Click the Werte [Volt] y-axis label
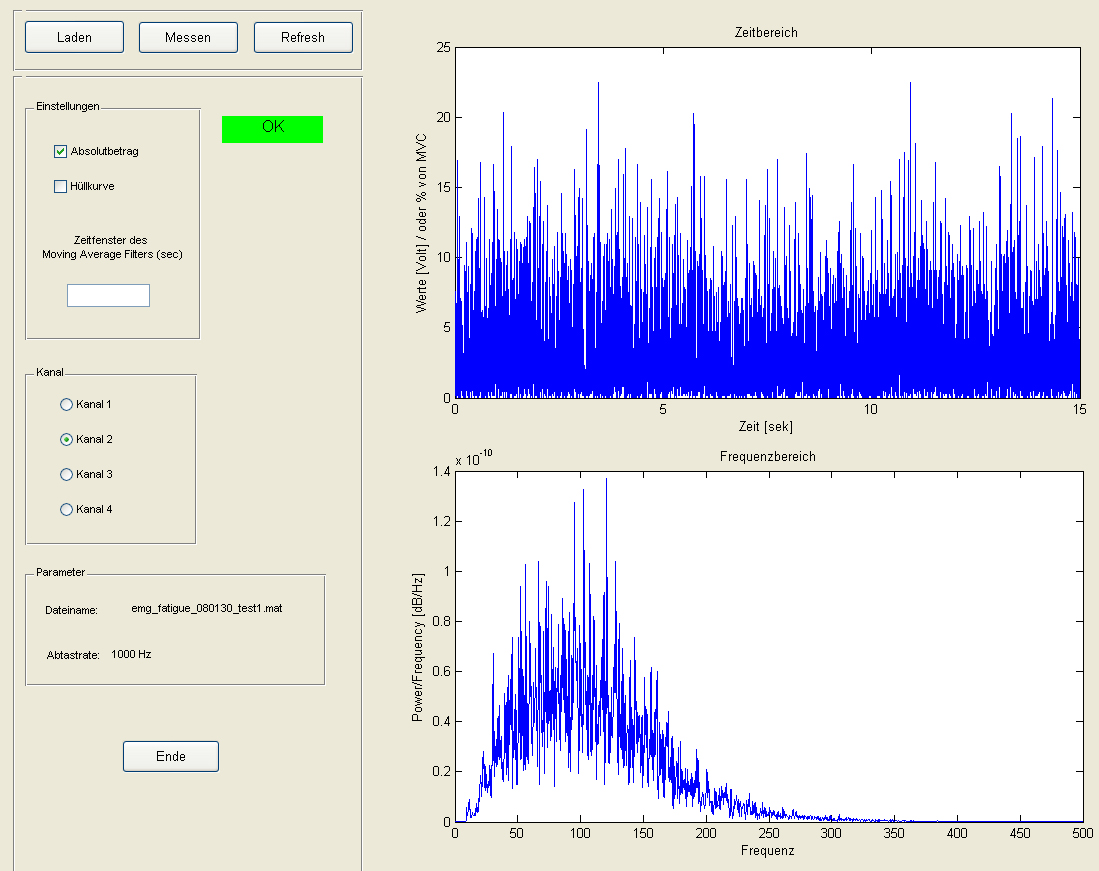 [x=421, y=222]
